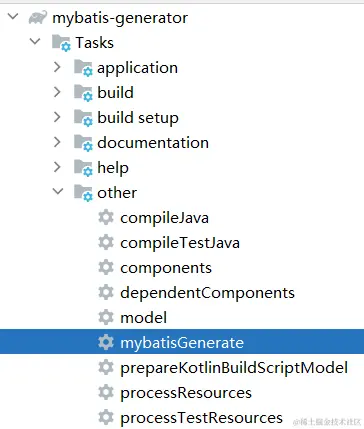Click the folder icon of the build setup group
Image resolution: width=364 pixels, height=429 pixels.
pyautogui.click(x=83, y=118)
